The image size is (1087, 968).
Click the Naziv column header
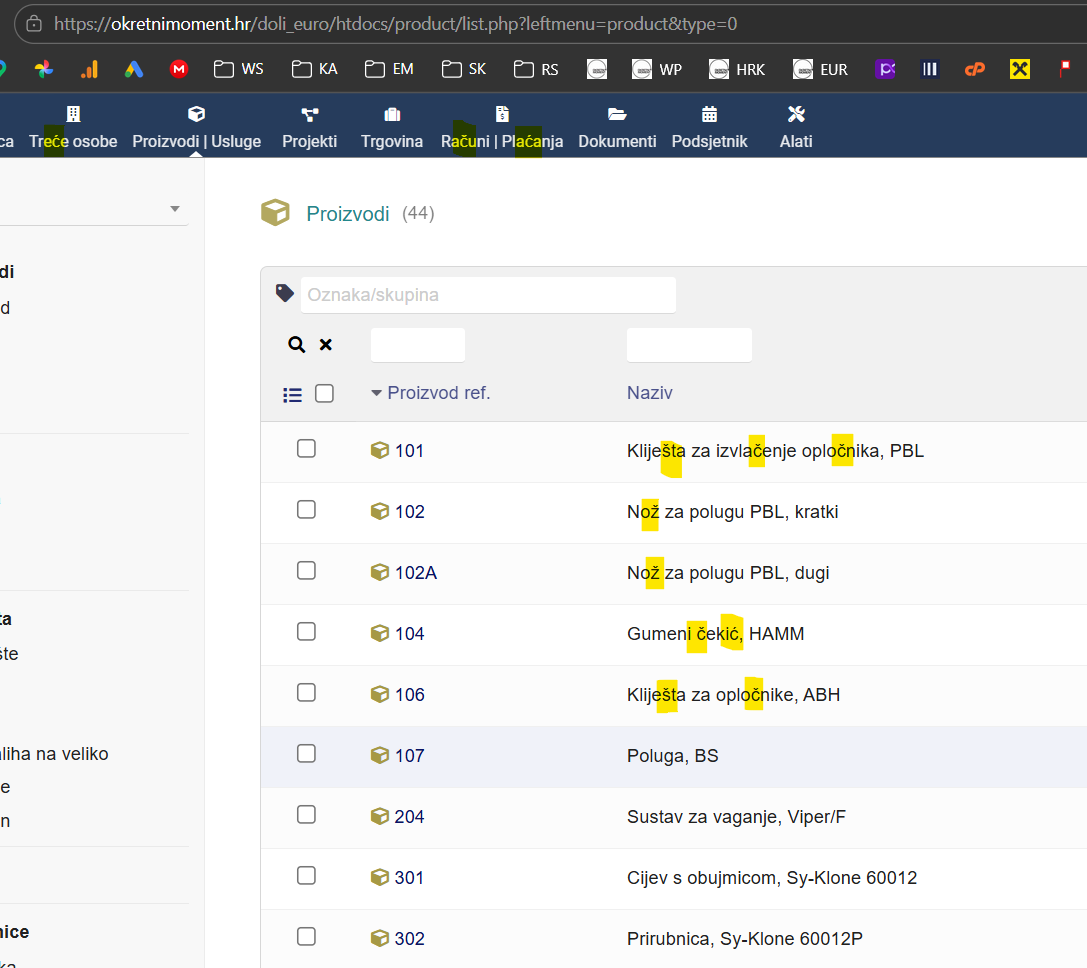pyautogui.click(x=649, y=393)
